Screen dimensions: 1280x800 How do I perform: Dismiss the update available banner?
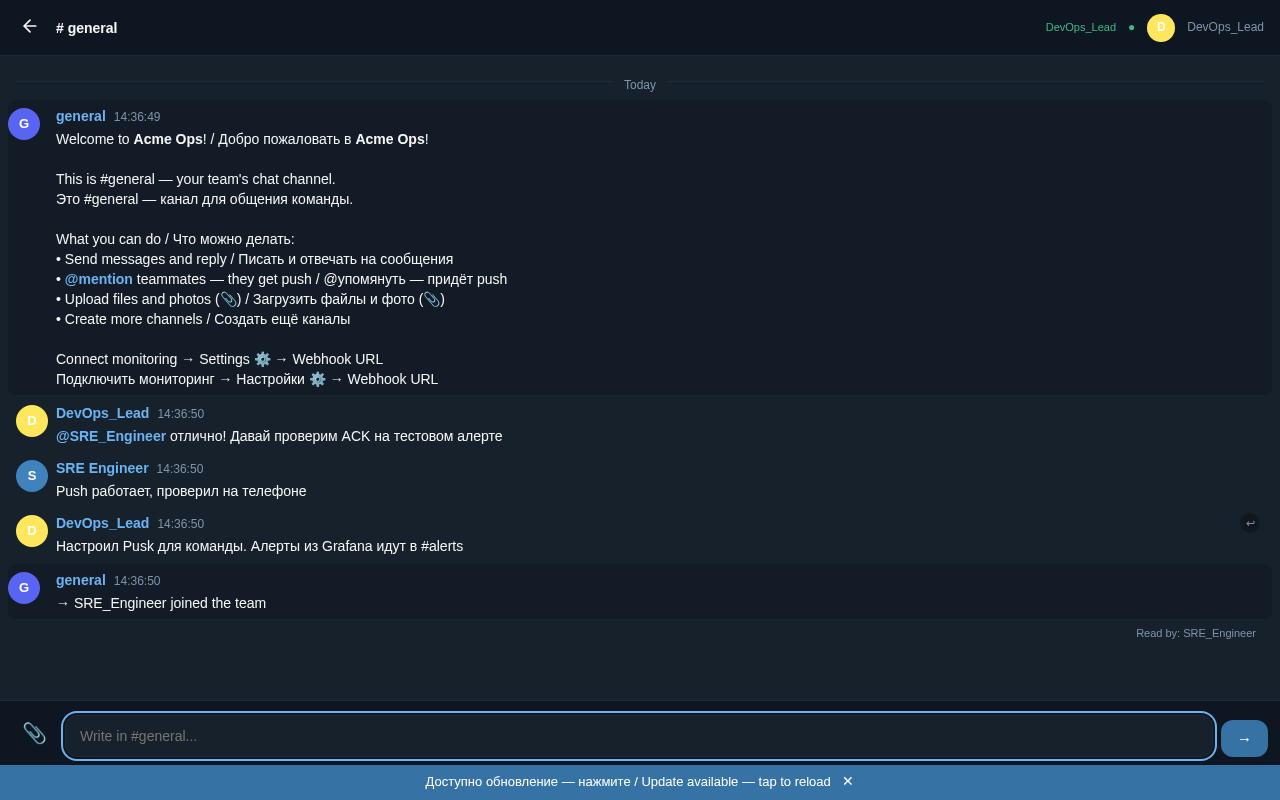coord(848,781)
